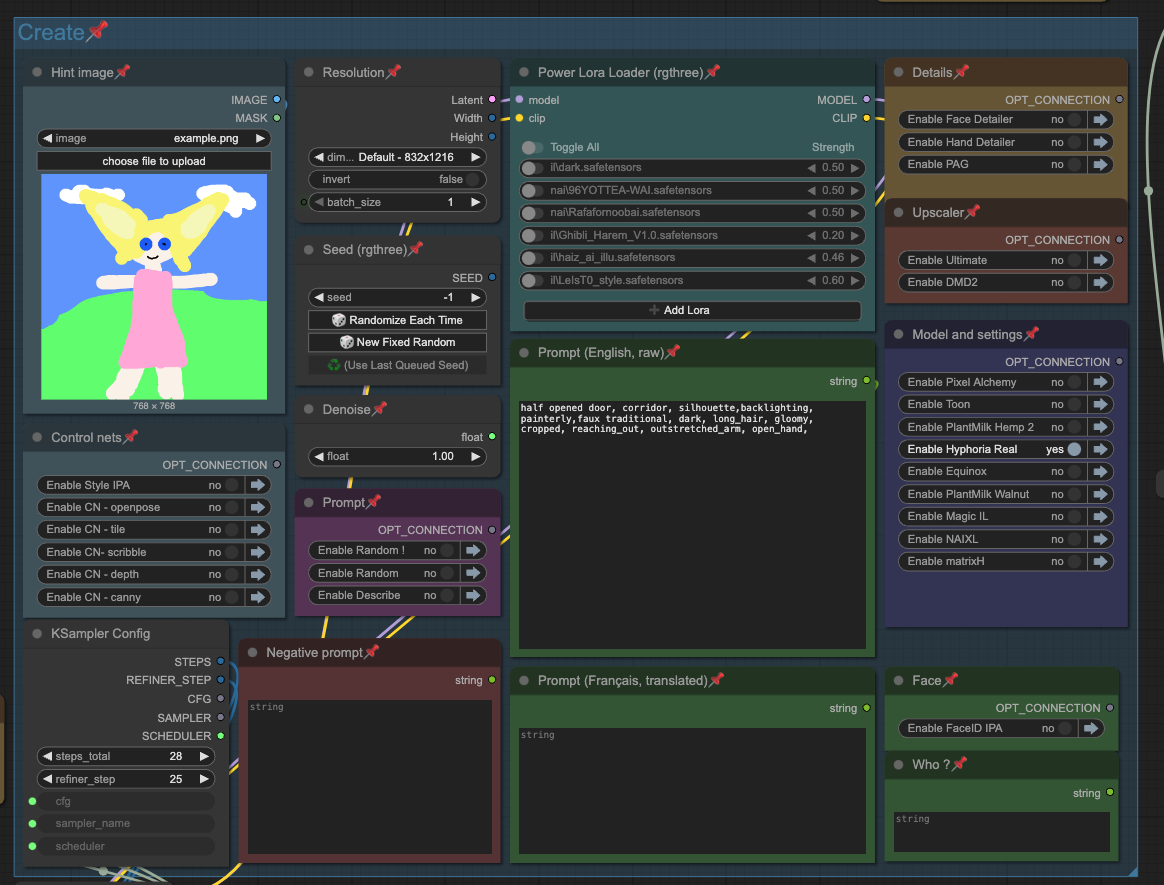
Task: Click the pin icon on Hint image node
Action: click(123, 72)
